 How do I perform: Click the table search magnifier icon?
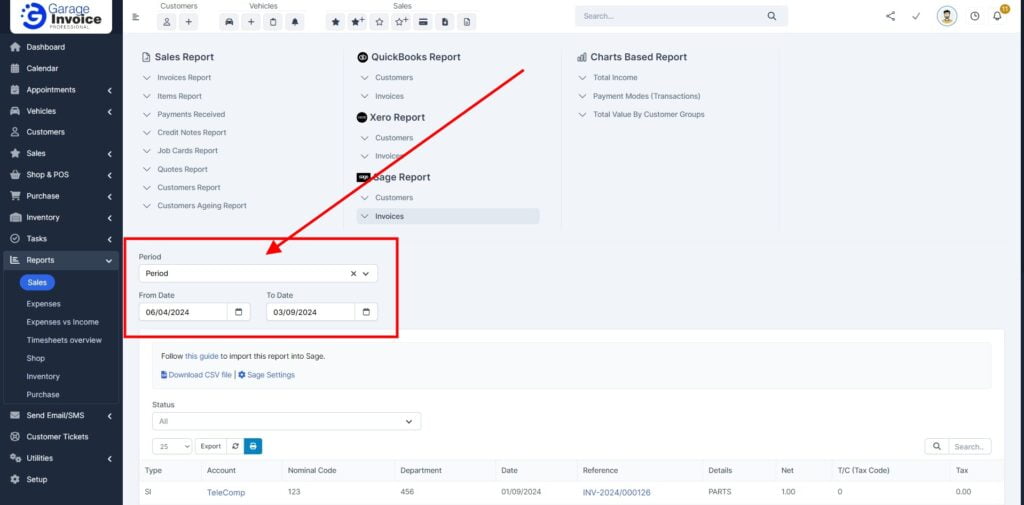click(x=936, y=446)
